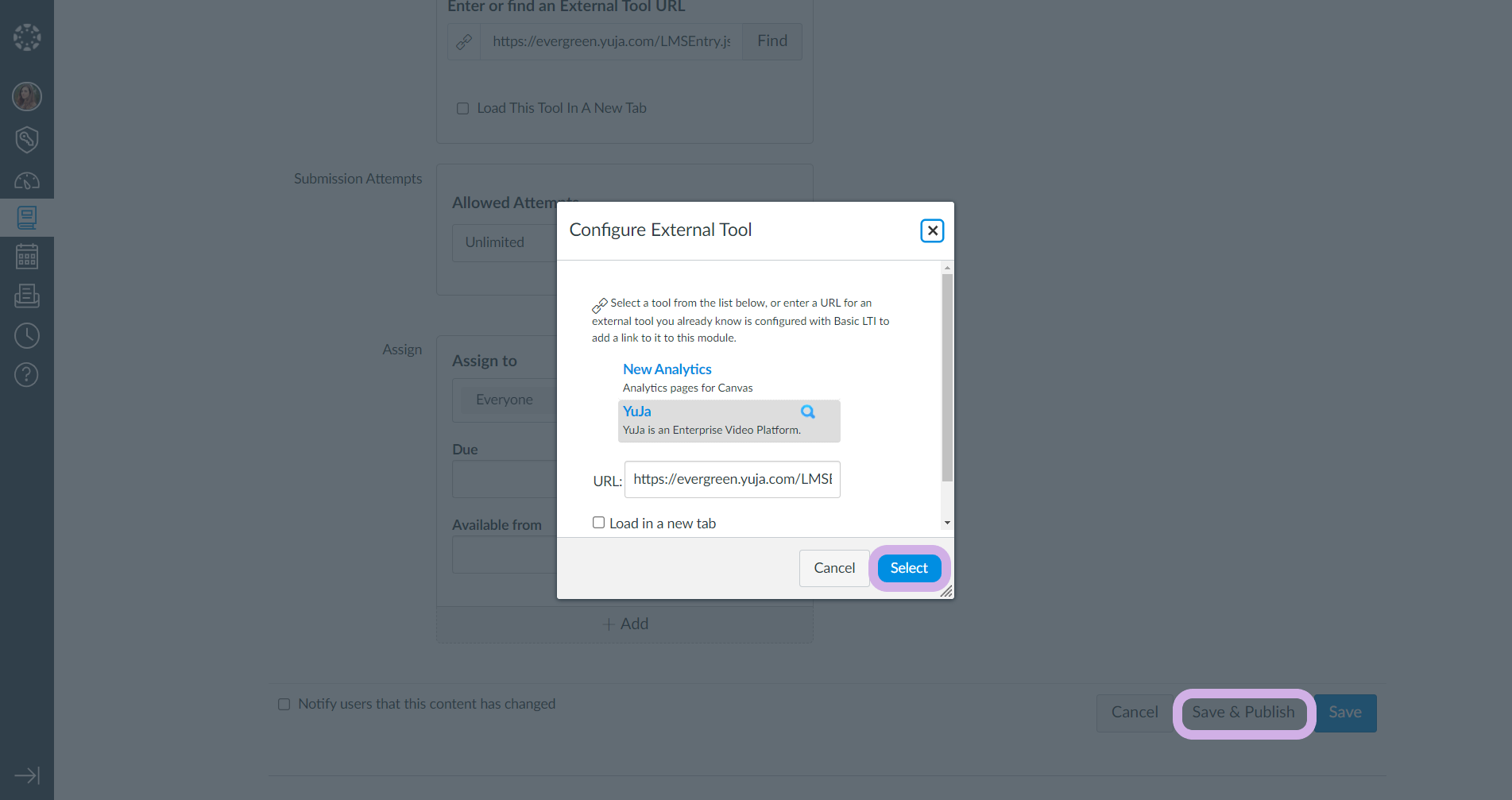Open the Courses book icon
This screenshot has height=800, width=1512.
(x=27, y=218)
